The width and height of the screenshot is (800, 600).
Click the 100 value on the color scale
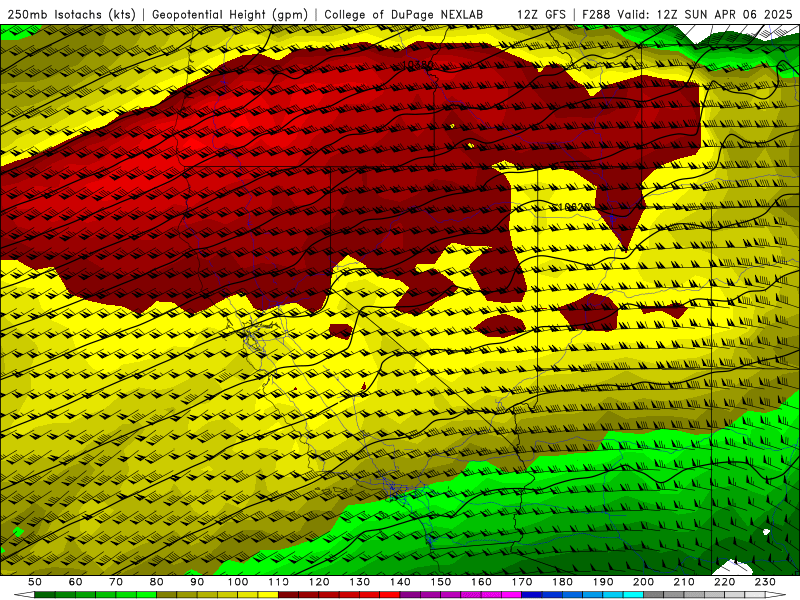(238, 582)
